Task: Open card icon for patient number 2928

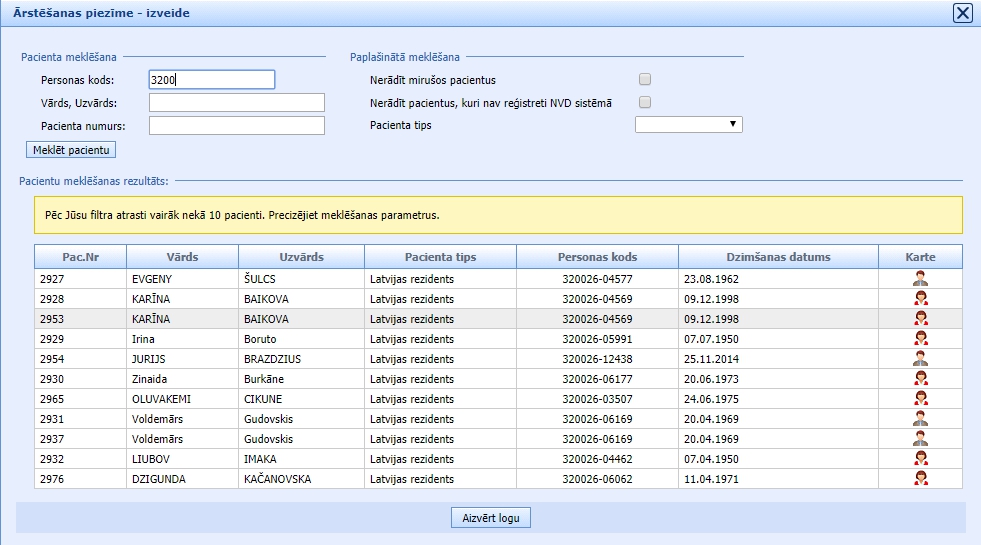Action: 920,299
